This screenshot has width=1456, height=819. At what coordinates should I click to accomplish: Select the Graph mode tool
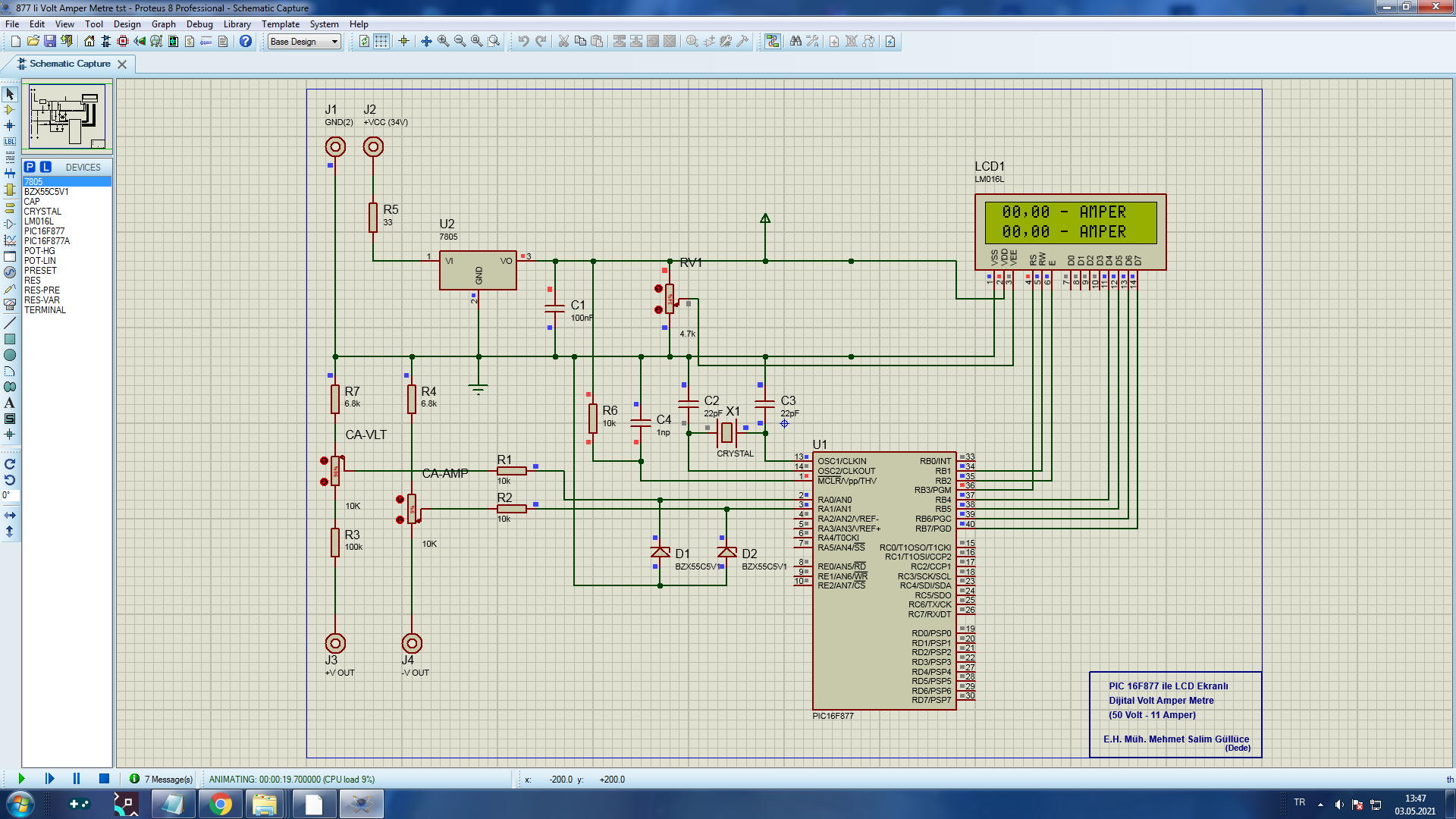click(10, 240)
